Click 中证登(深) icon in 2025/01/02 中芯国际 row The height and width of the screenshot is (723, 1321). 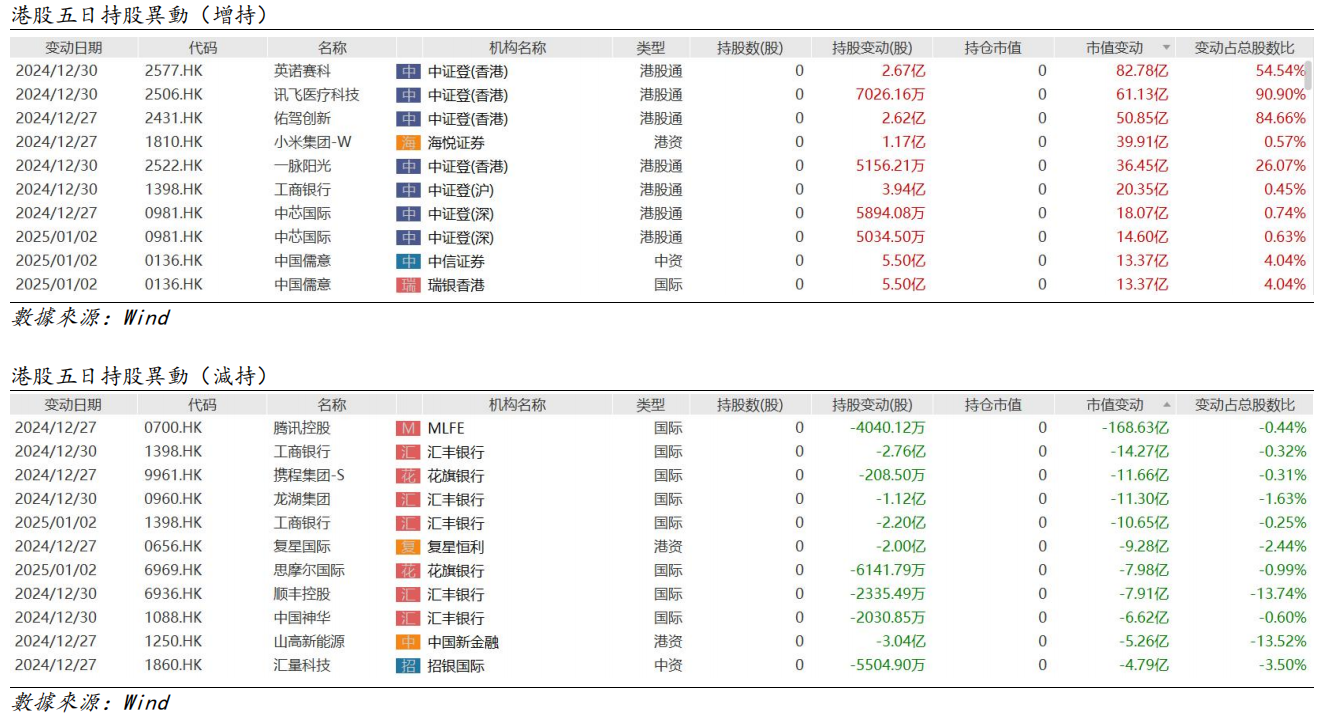point(408,237)
